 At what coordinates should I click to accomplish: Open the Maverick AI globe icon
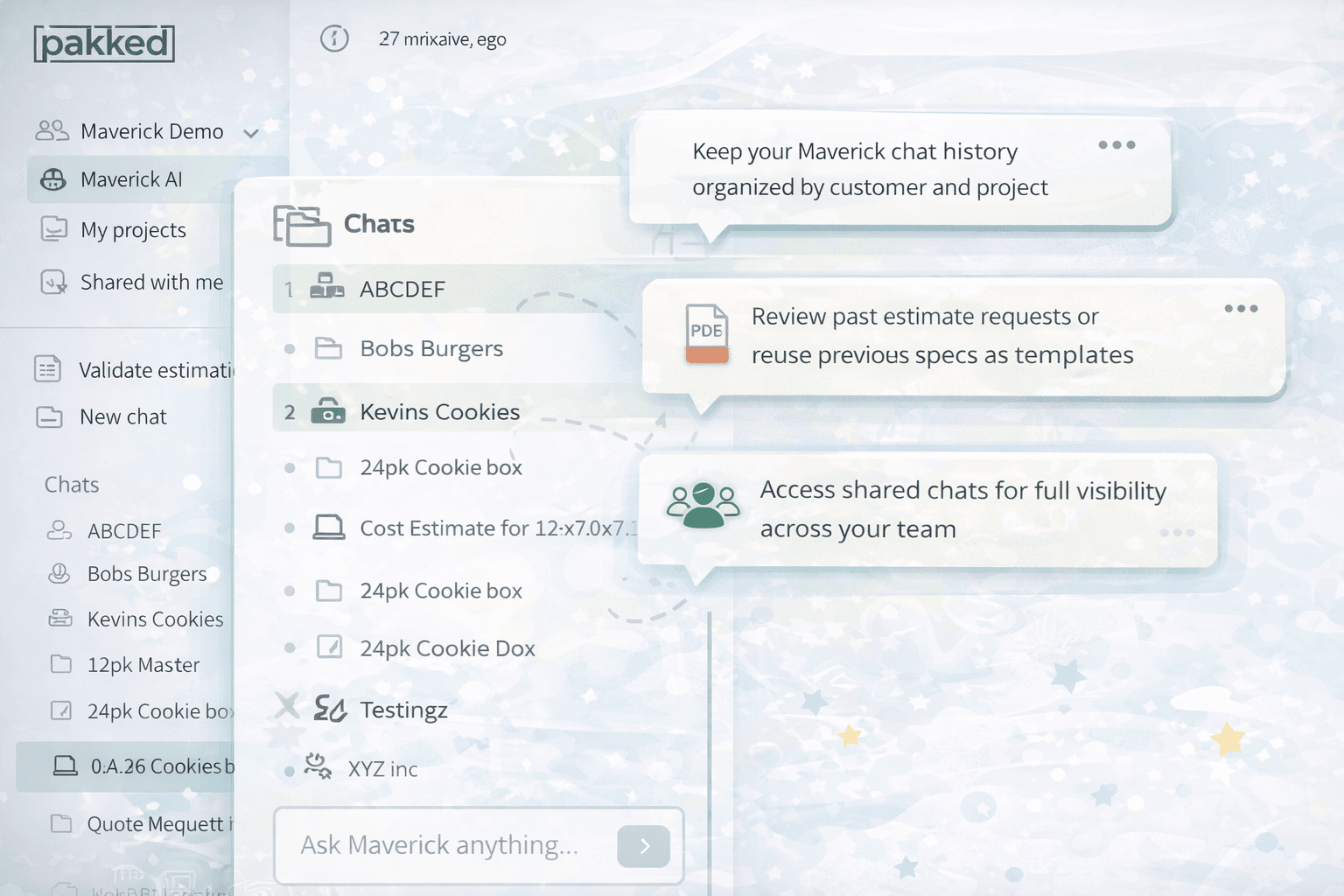click(53, 179)
